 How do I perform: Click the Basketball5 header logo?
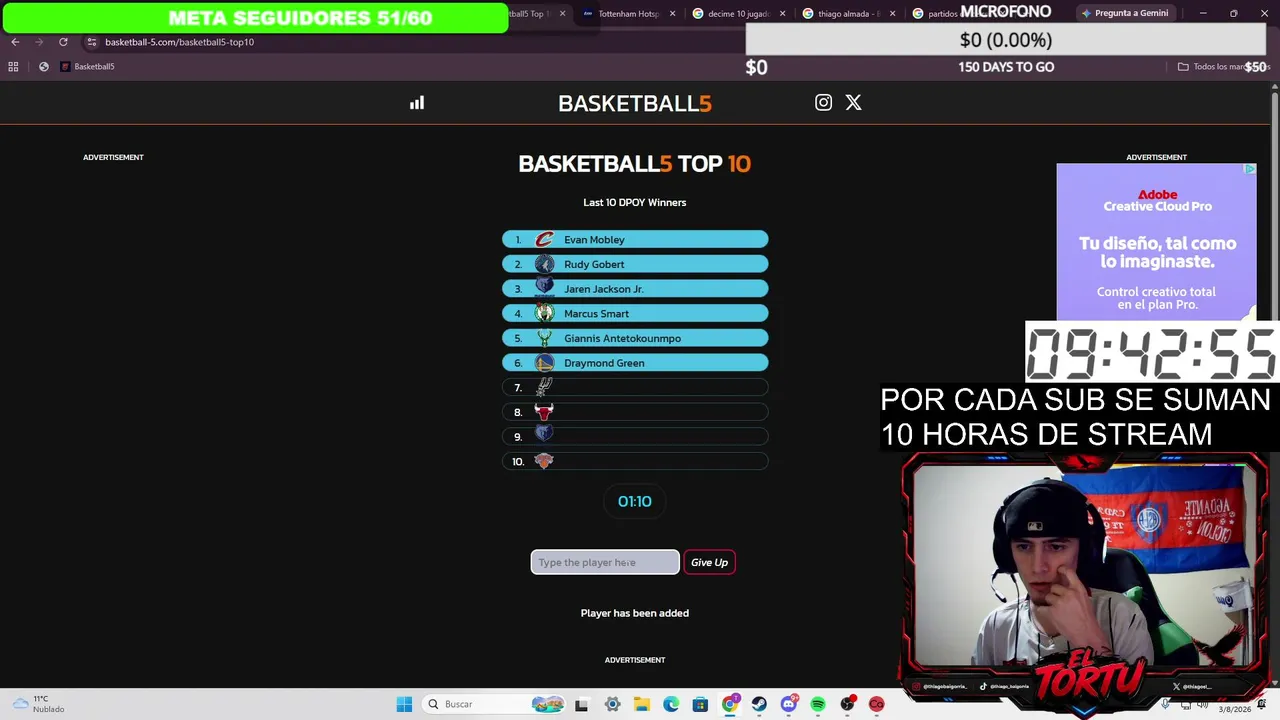(x=635, y=103)
